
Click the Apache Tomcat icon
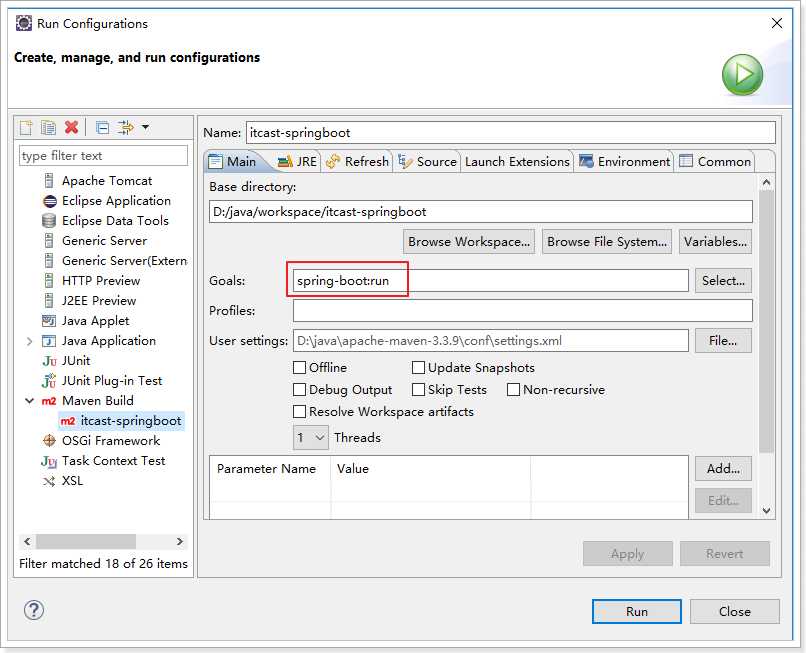coord(49,180)
